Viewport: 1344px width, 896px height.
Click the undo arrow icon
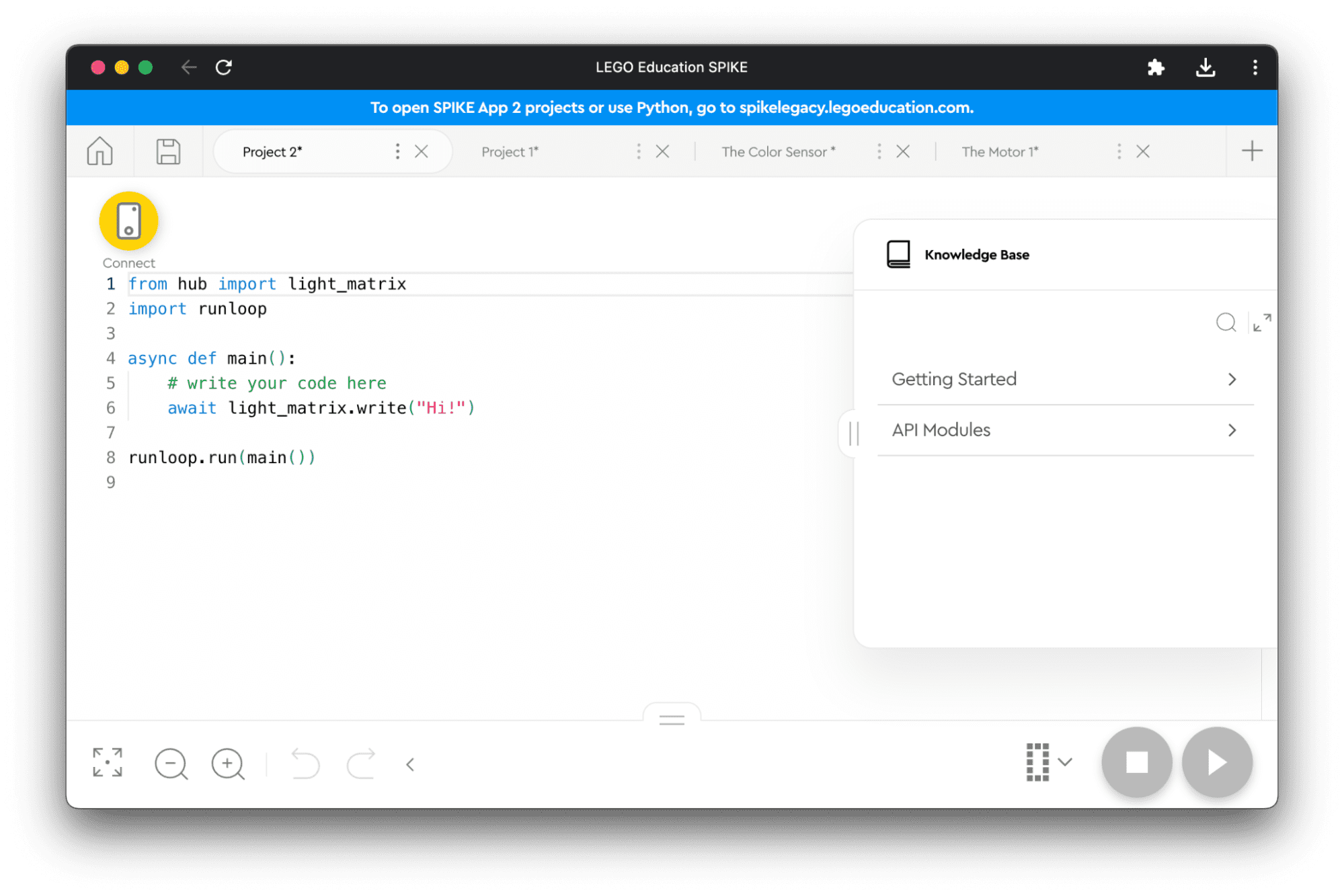[x=303, y=763]
